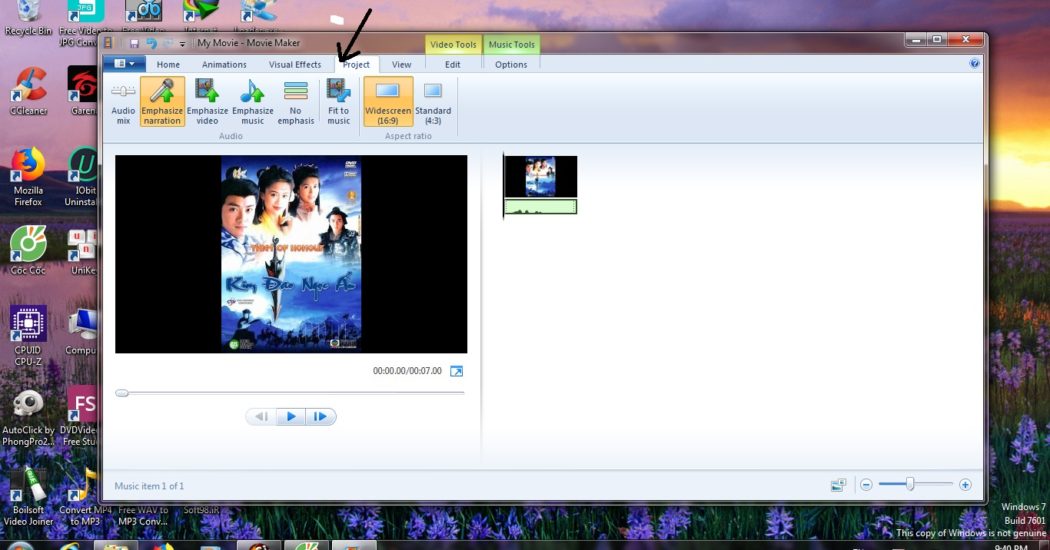Step to previous frame
The height and width of the screenshot is (550, 1050).
261,417
